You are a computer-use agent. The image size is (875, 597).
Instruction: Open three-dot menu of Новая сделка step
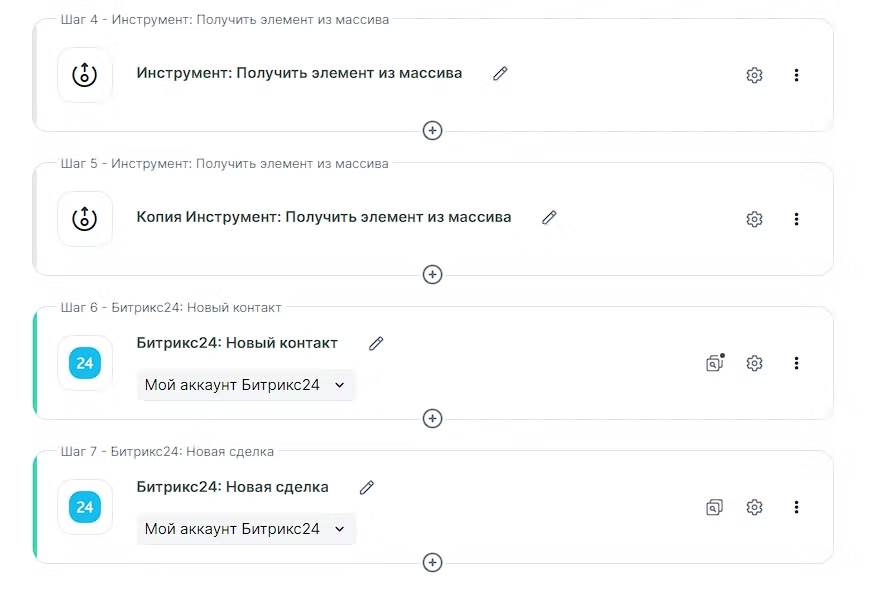(x=796, y=507)
